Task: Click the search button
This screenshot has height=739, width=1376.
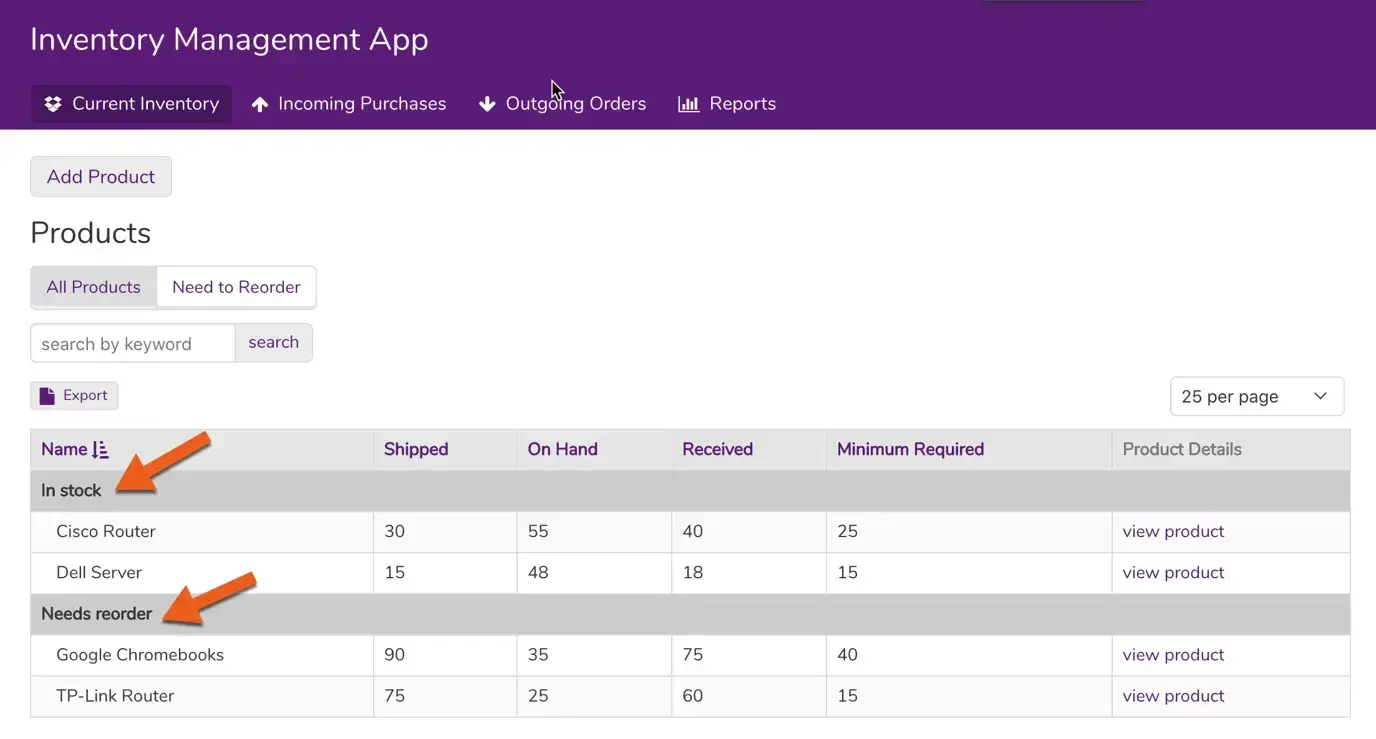Action: [x=273, y=342]
